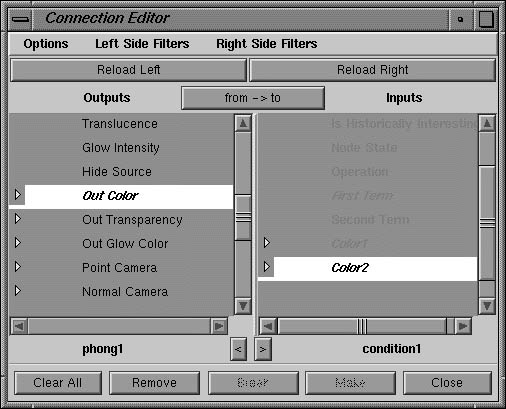The height and width of the screenshot is (409, 506).
Task: Click the Inputs list scroll-down arrow
Action: pos(487,306)
